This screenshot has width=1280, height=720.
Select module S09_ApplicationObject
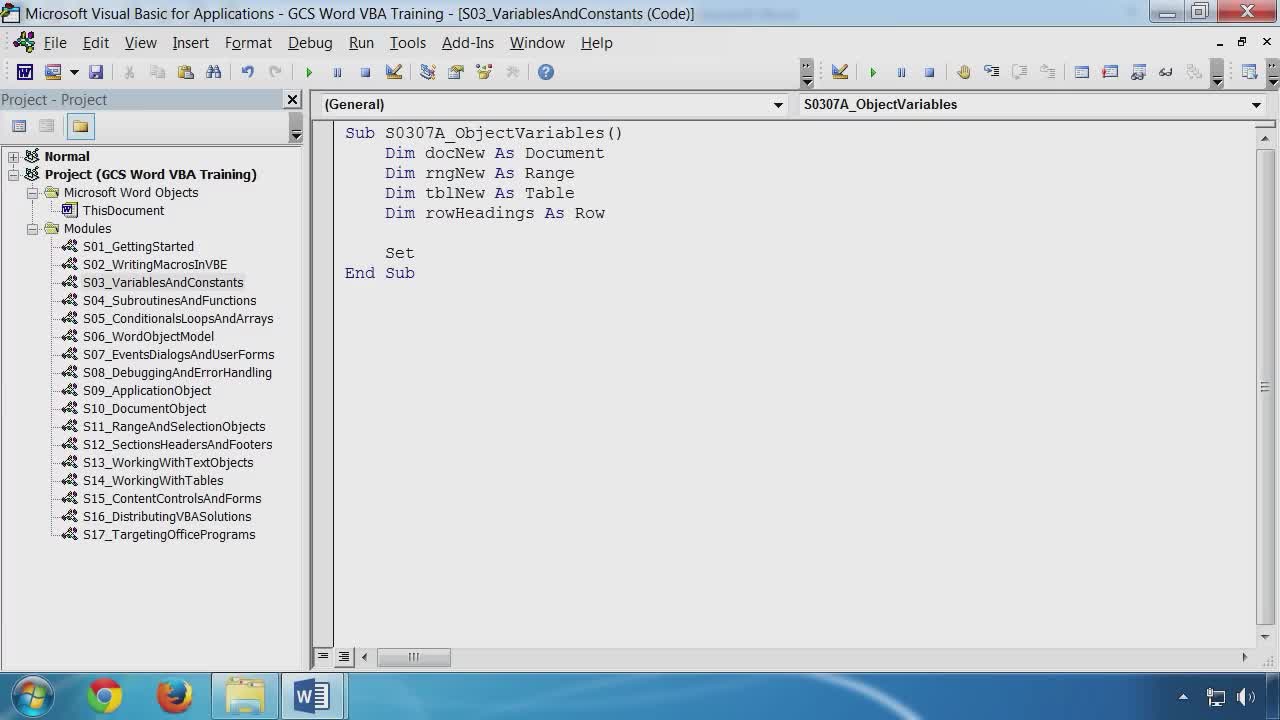click(147, 391)
